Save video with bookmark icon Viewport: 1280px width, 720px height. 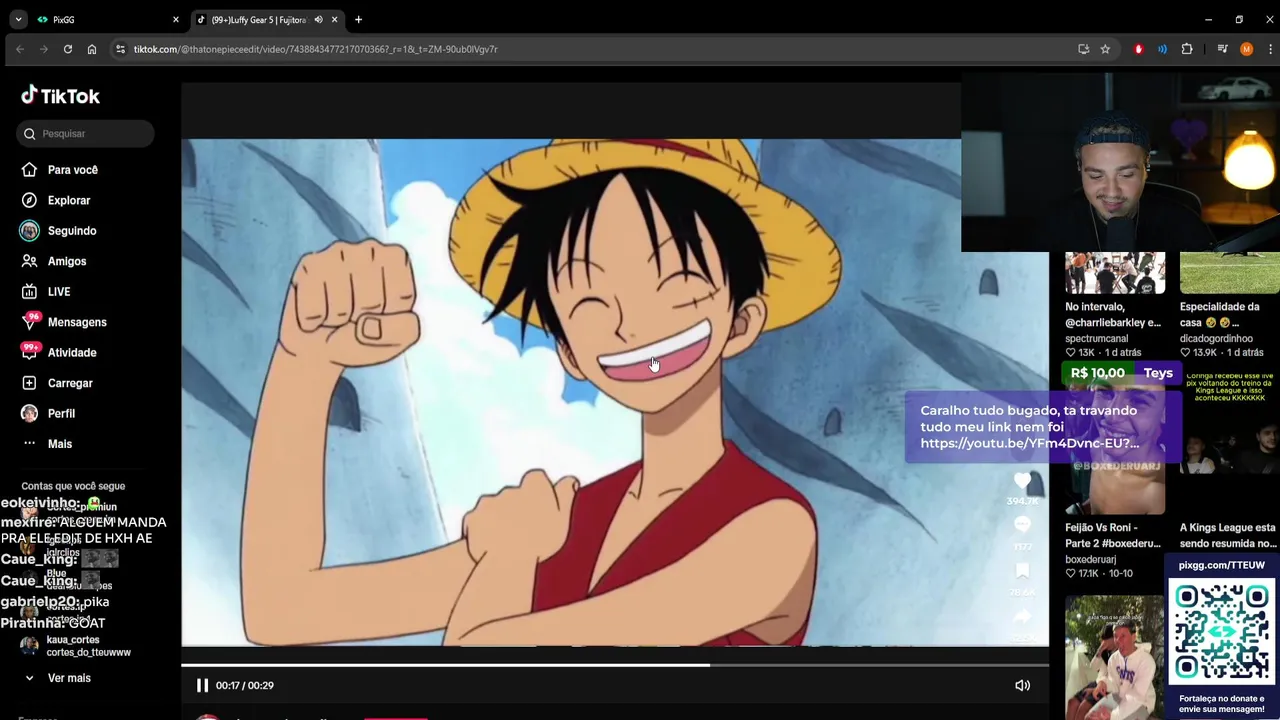click(1022, 570)
